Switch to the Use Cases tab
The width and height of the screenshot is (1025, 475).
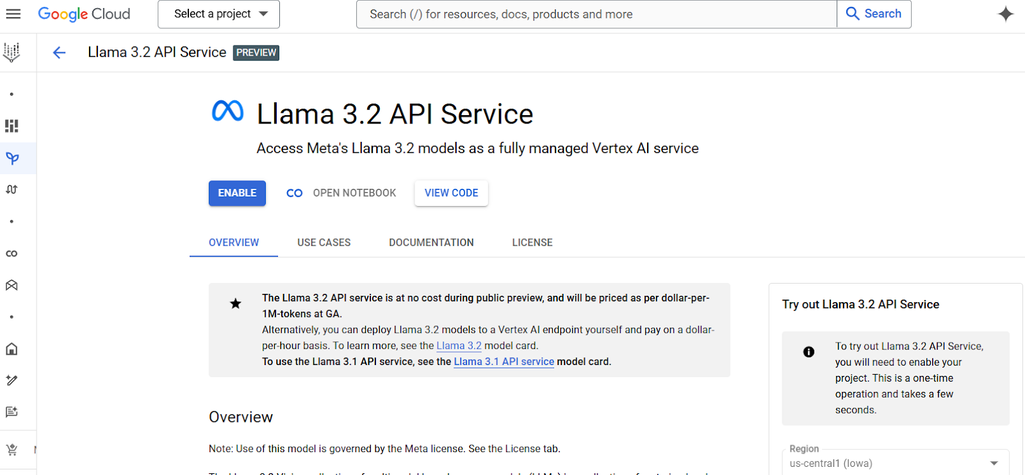point(324,242)
